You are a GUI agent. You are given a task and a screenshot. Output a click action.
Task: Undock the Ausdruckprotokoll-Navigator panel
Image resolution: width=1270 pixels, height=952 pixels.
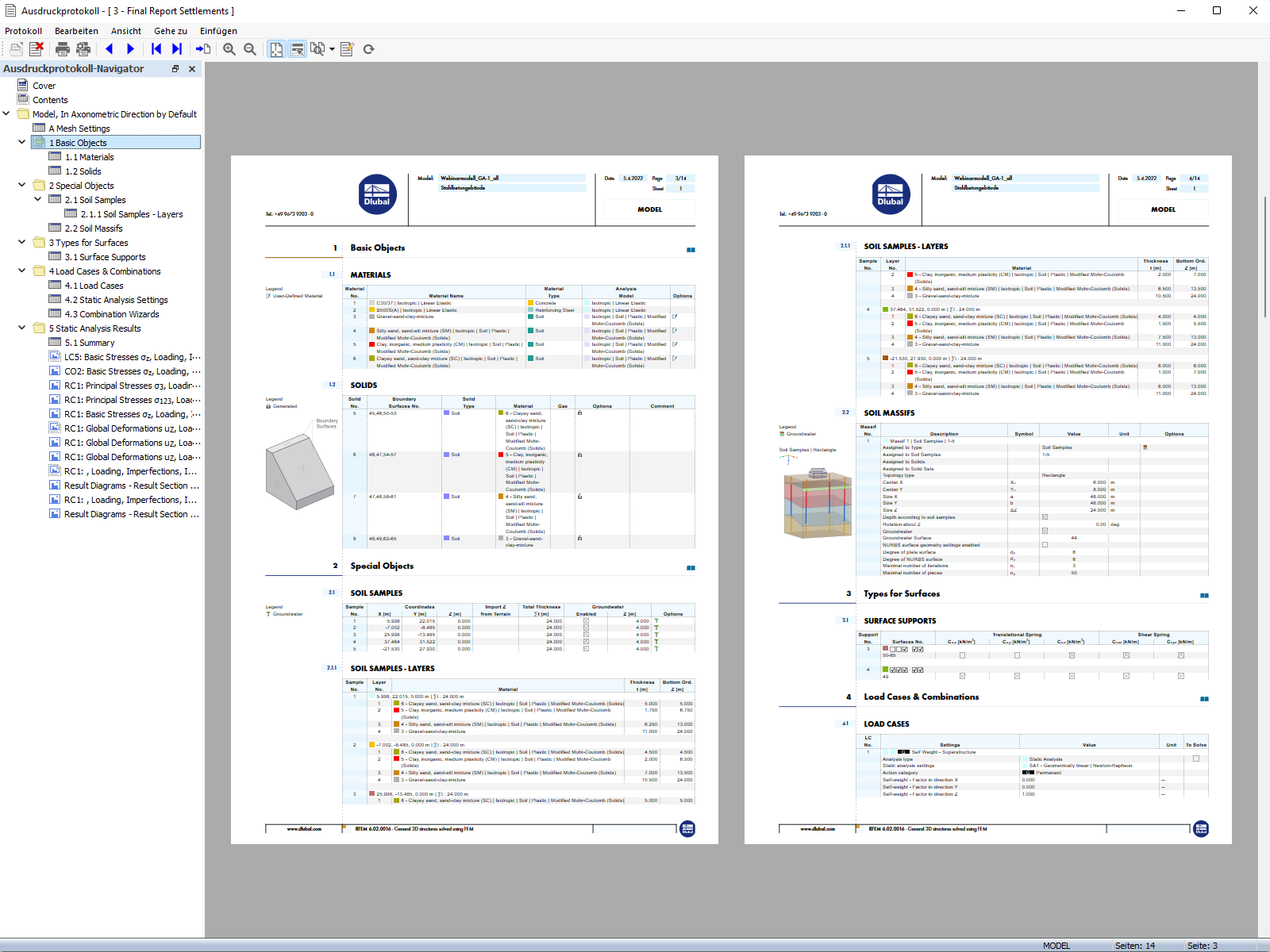pos(175,69)
